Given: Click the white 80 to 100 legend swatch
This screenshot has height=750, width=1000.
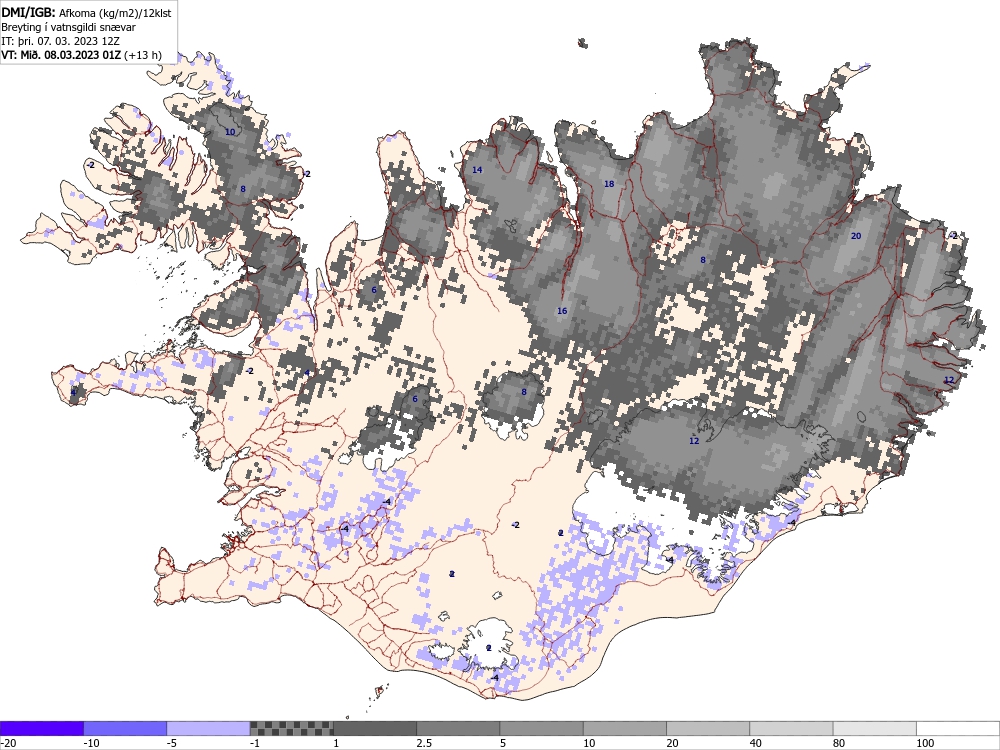Looking at the screenshot, I should point(875,728).
